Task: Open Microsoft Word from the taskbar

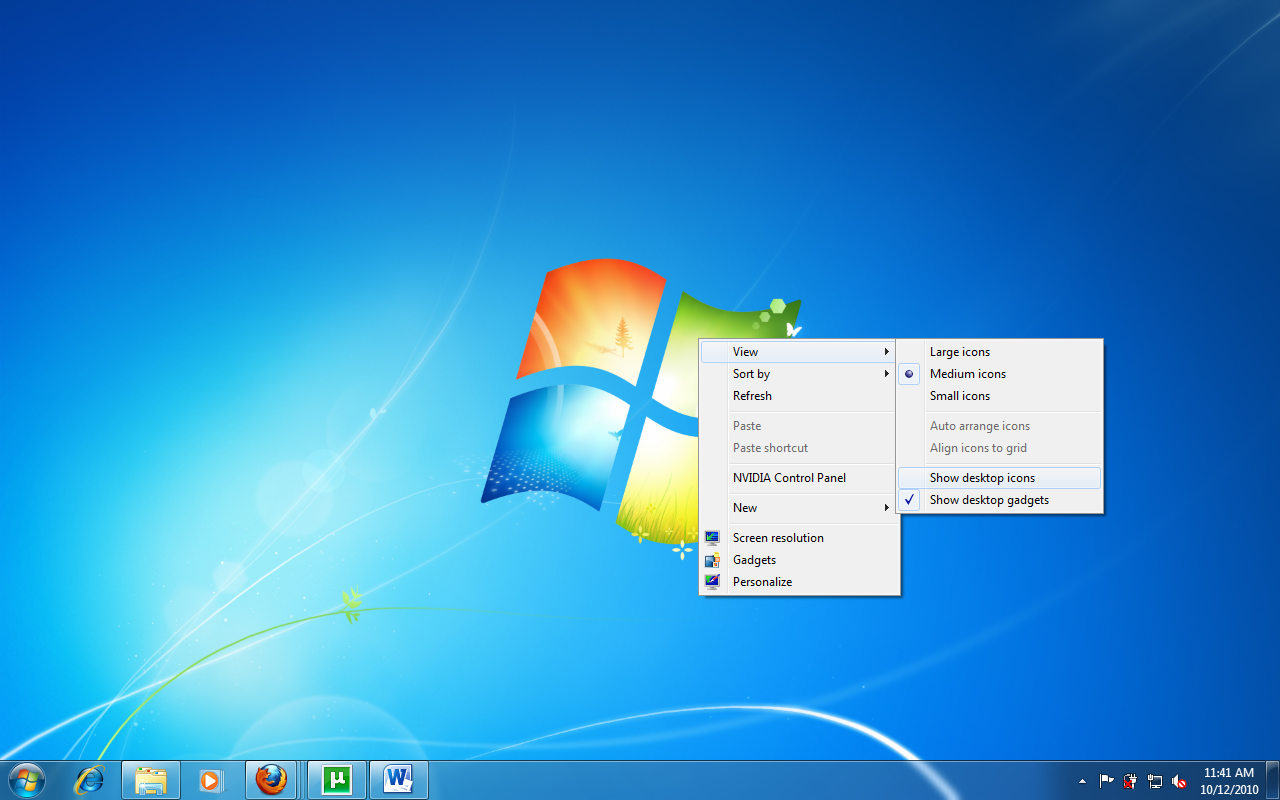Action: coord(398,780)
